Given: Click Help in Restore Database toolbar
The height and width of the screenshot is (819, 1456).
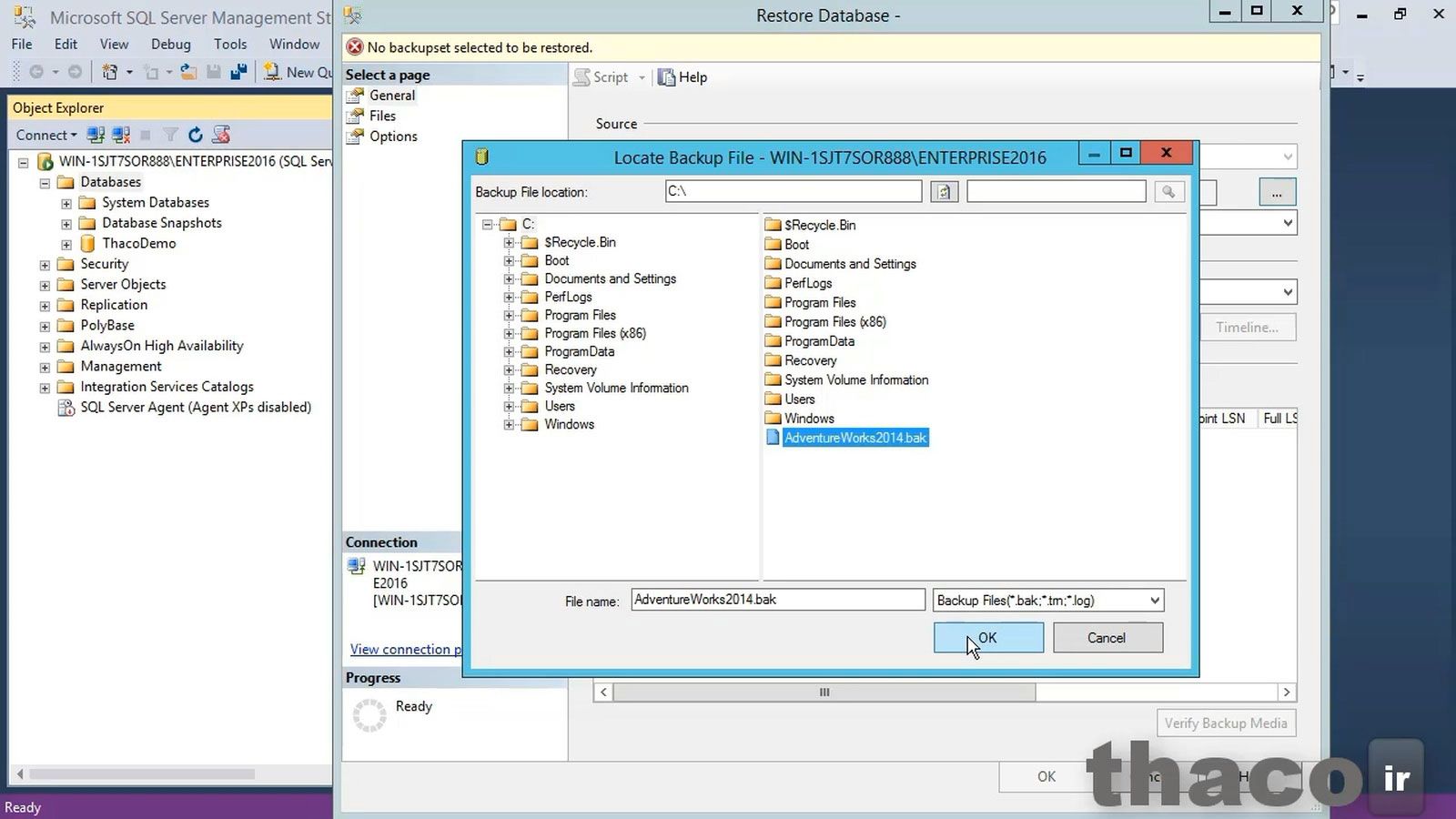Looking at the screenshot, I should tap(682, 77).
